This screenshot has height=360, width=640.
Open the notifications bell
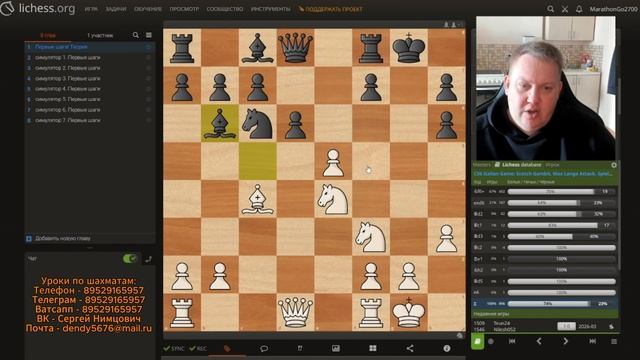pos(579,9)
